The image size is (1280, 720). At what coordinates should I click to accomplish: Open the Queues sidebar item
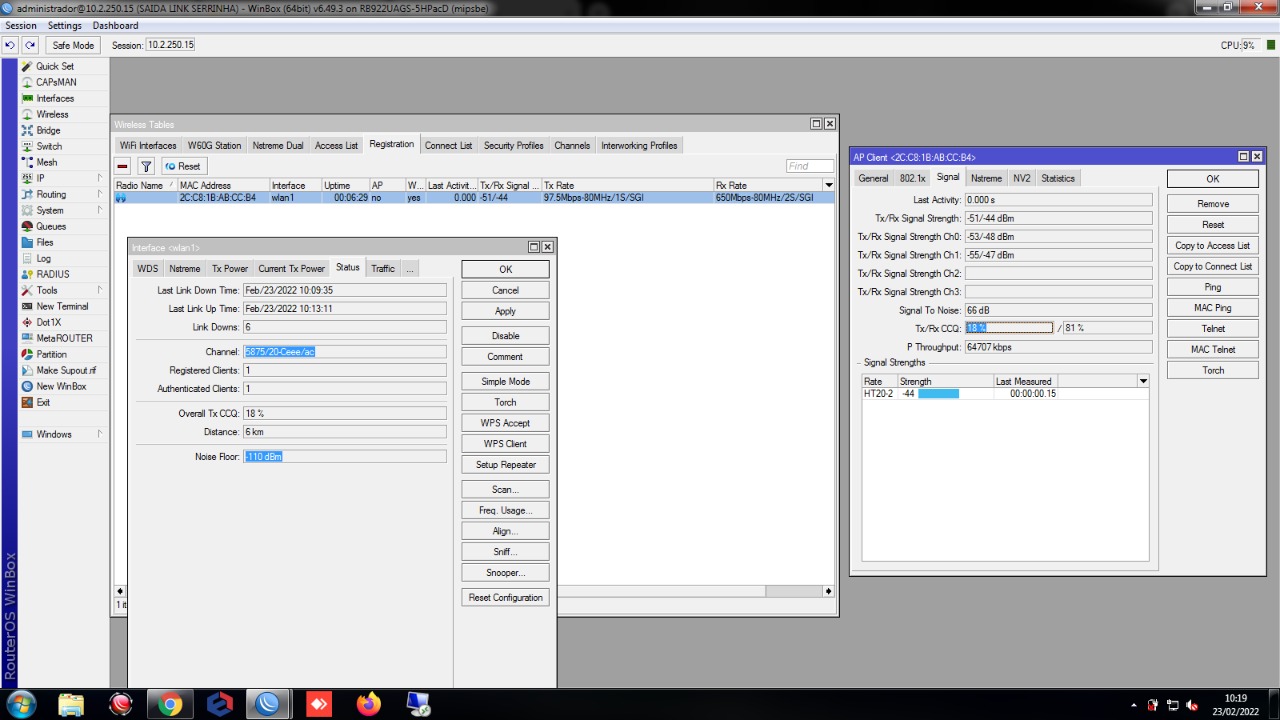click(51, 226)
